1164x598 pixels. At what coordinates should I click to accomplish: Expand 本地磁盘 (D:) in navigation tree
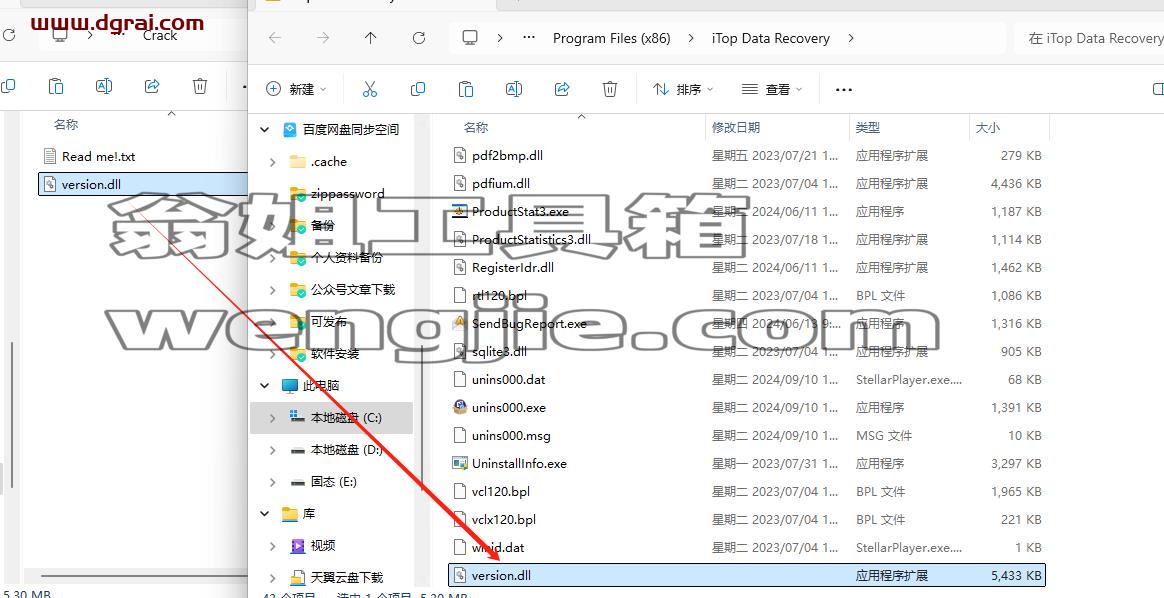pos(273,450)
